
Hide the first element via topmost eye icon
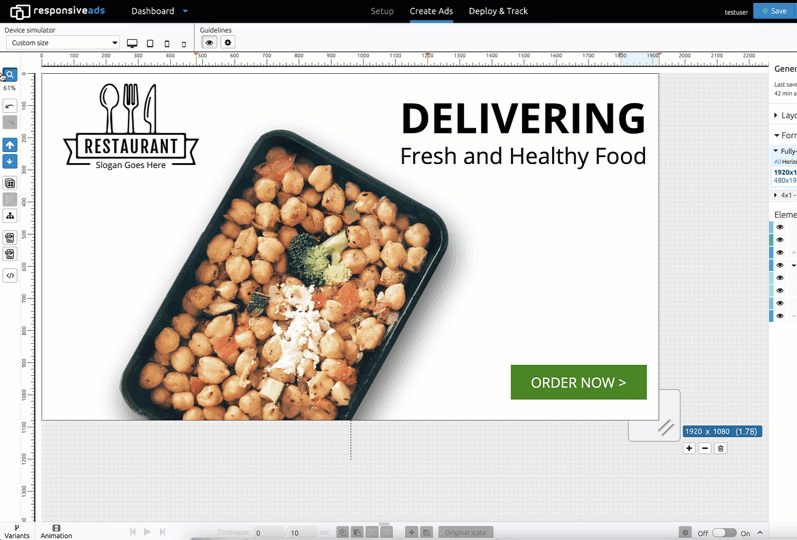click(x=780, y=227)
